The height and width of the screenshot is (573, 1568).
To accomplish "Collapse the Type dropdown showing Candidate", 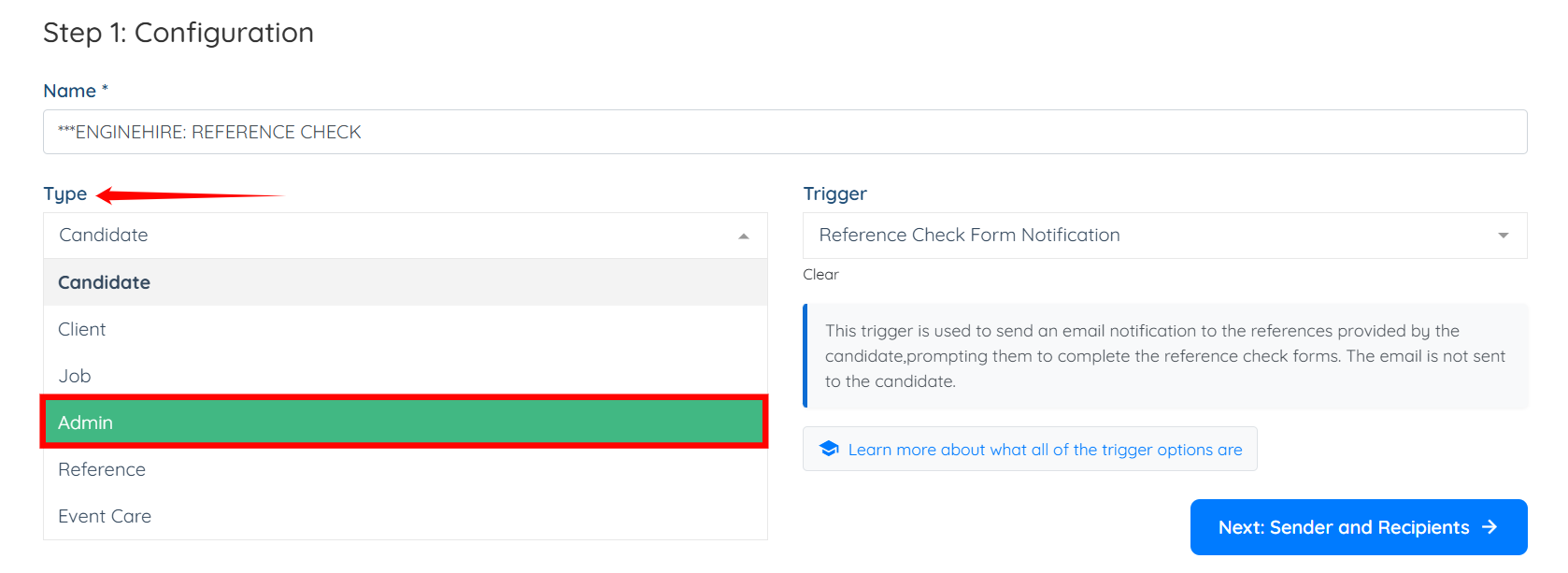I will coord(392,236).
